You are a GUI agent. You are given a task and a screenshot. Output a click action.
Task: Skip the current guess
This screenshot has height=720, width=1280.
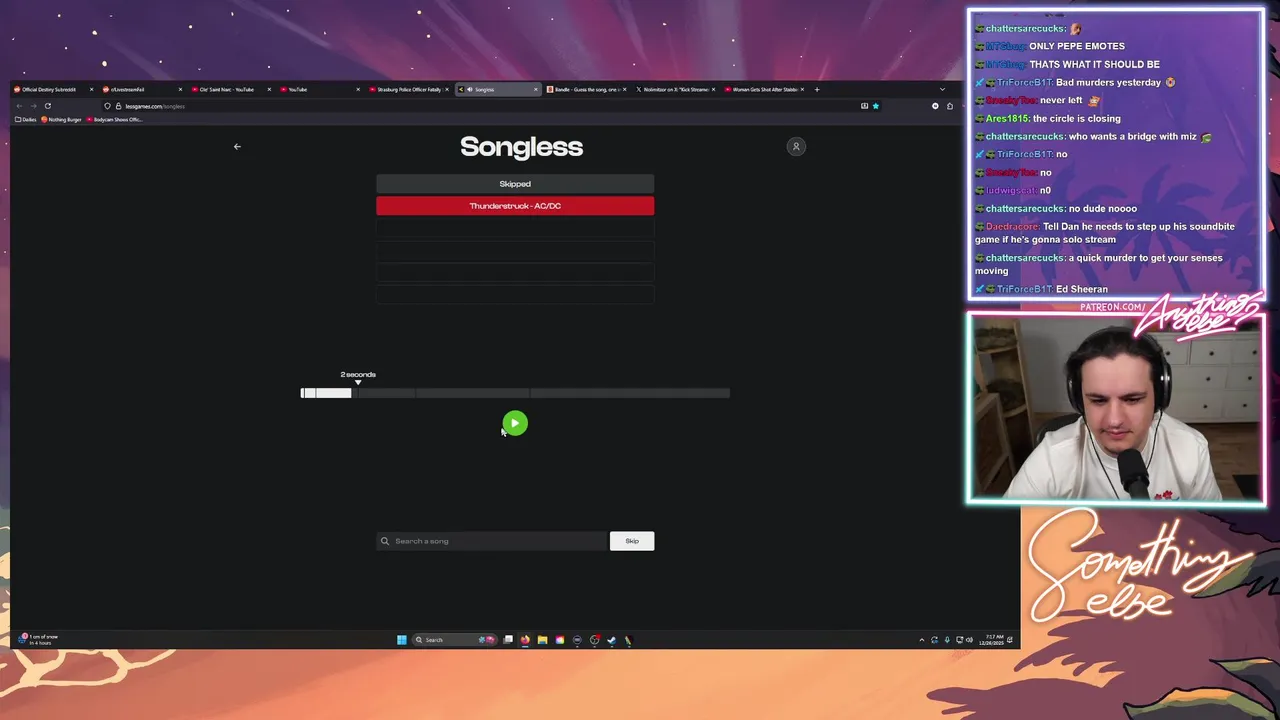click(632, 541)
